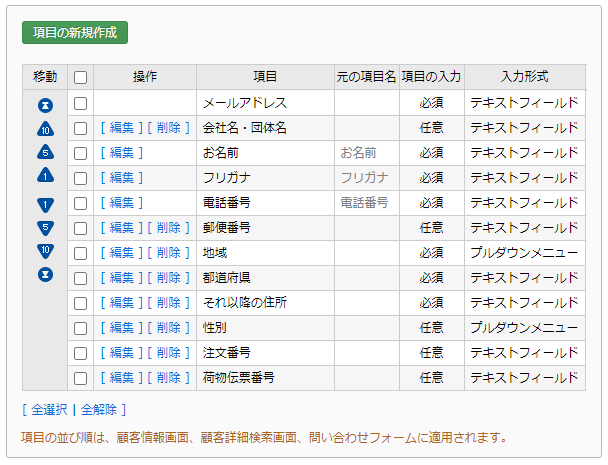Click the move-to-bottom arrow icon
The height and width of the screenshot is (465, 608).
(x=45, y=275)
